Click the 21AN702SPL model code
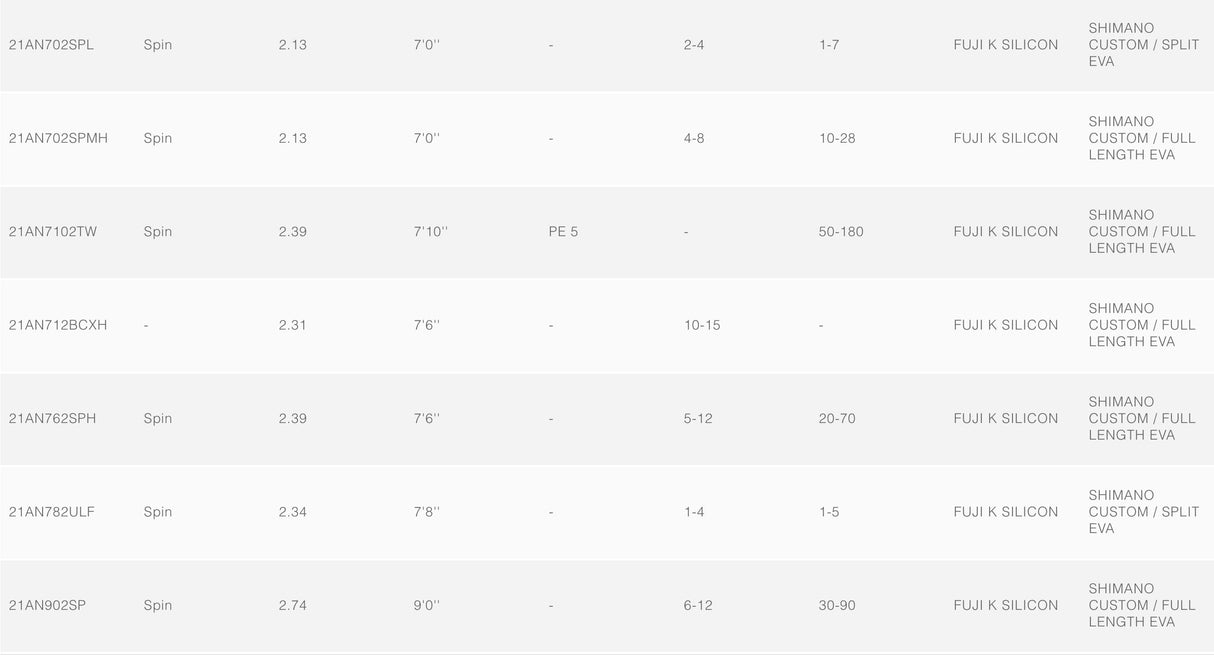Viewport: 1214px width, 655px height. (x=51, y=45)
